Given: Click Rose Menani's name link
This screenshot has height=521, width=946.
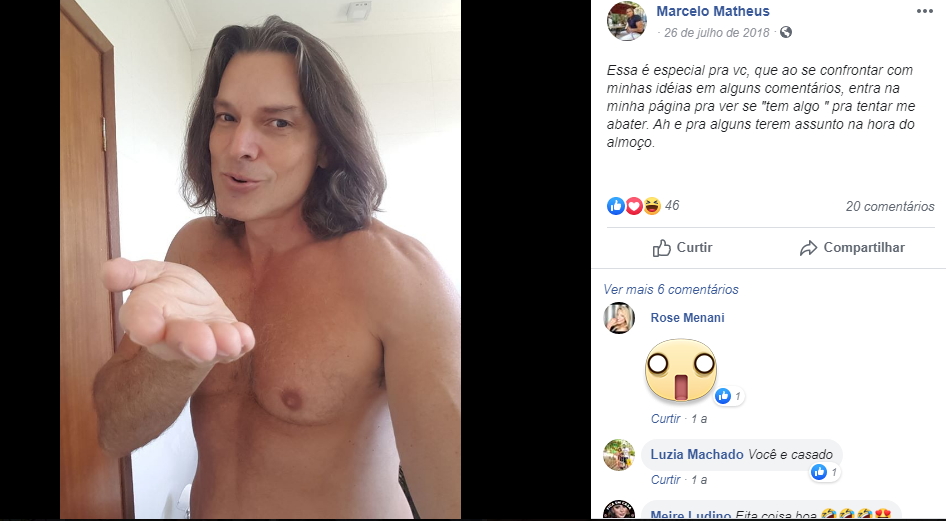Looking at the screenshot, I should pyautogui.click(x=687, y=318).
